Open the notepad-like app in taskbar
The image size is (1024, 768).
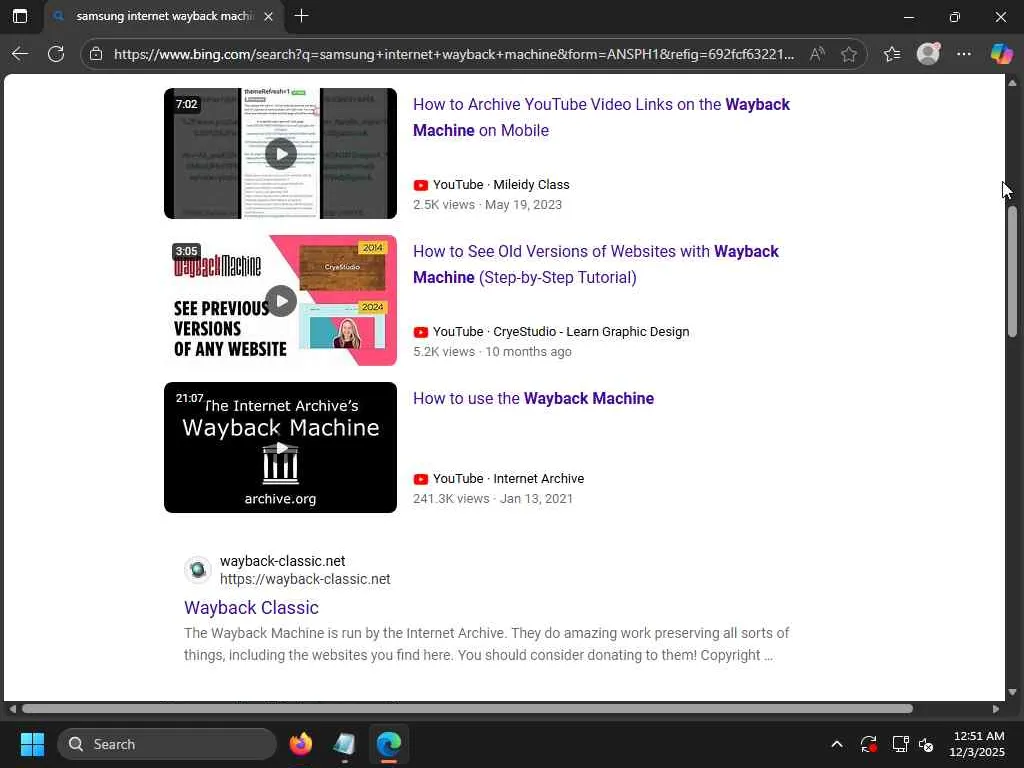click(x=344, y=744)
